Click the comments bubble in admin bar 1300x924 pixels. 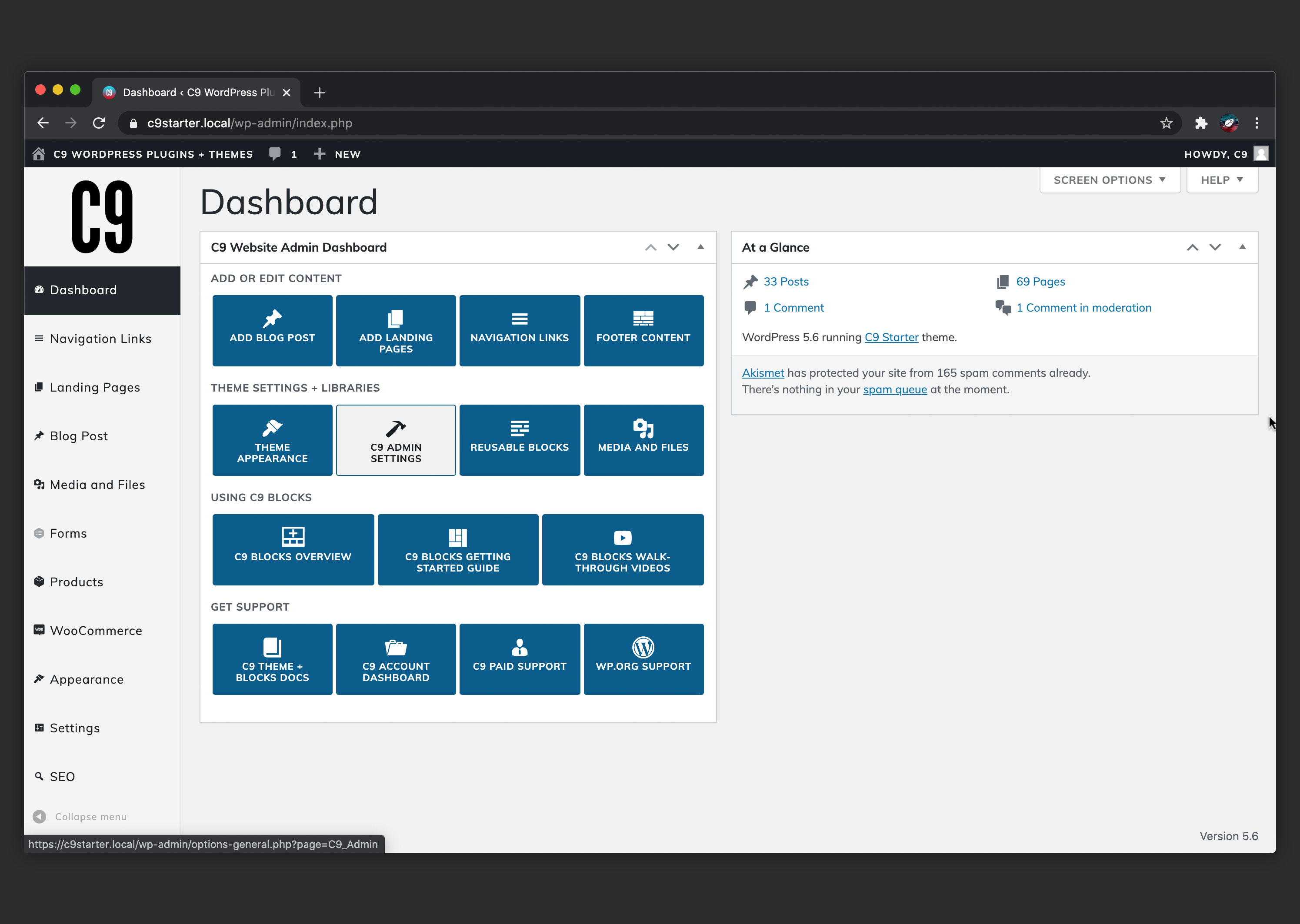pyautogui.click(x=276, y=153)
